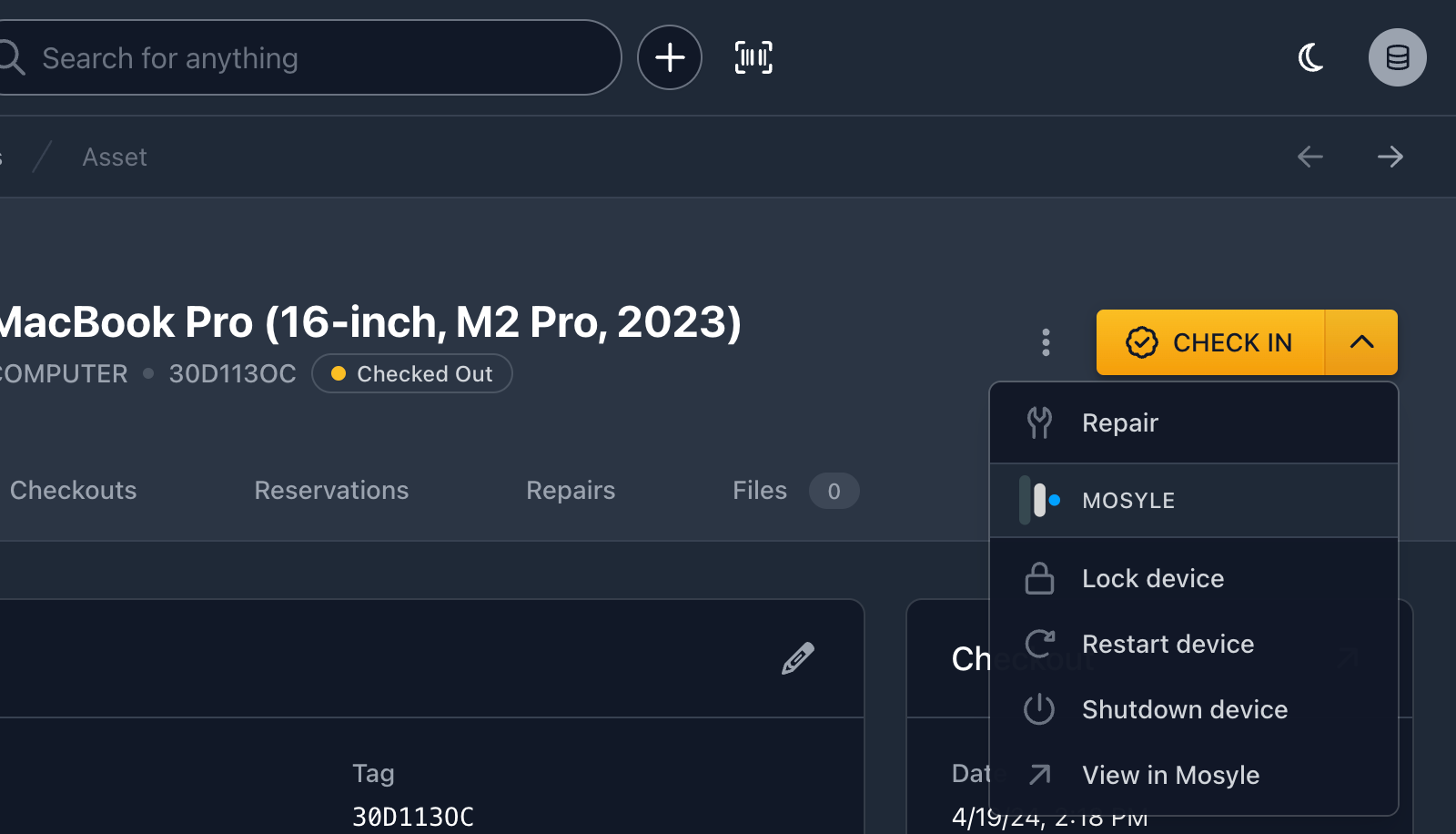Click the Files count badge 0
The image size is (1456, 834).
coord(834,491)
